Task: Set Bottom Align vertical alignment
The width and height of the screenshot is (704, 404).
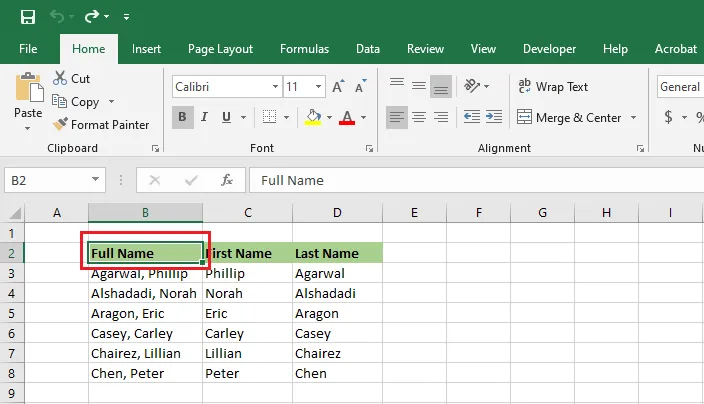Action: click(441, 86)
